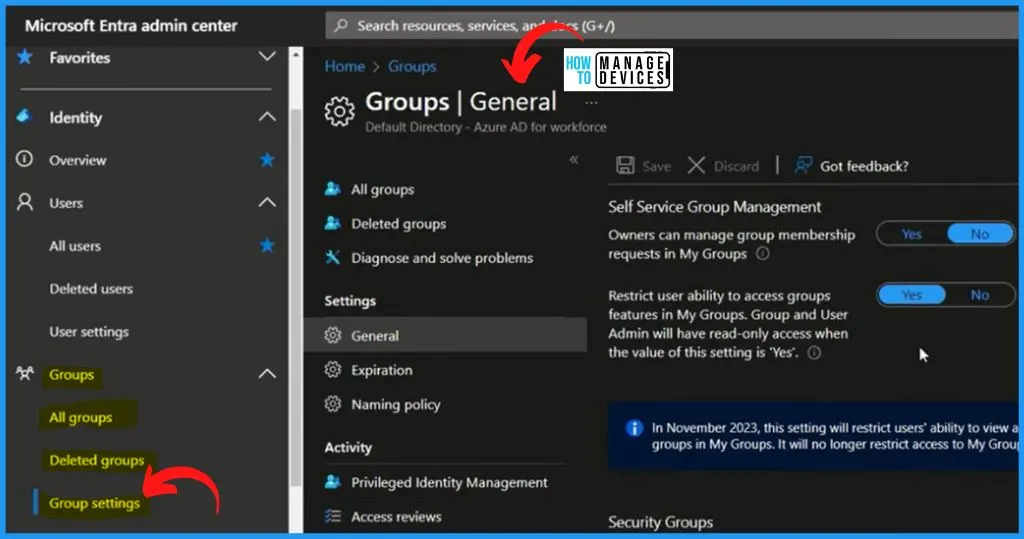This screenshot has height=539, width=1024.
Task: Open Diagnose and solve problems
Action: click(x=442, y=258)
